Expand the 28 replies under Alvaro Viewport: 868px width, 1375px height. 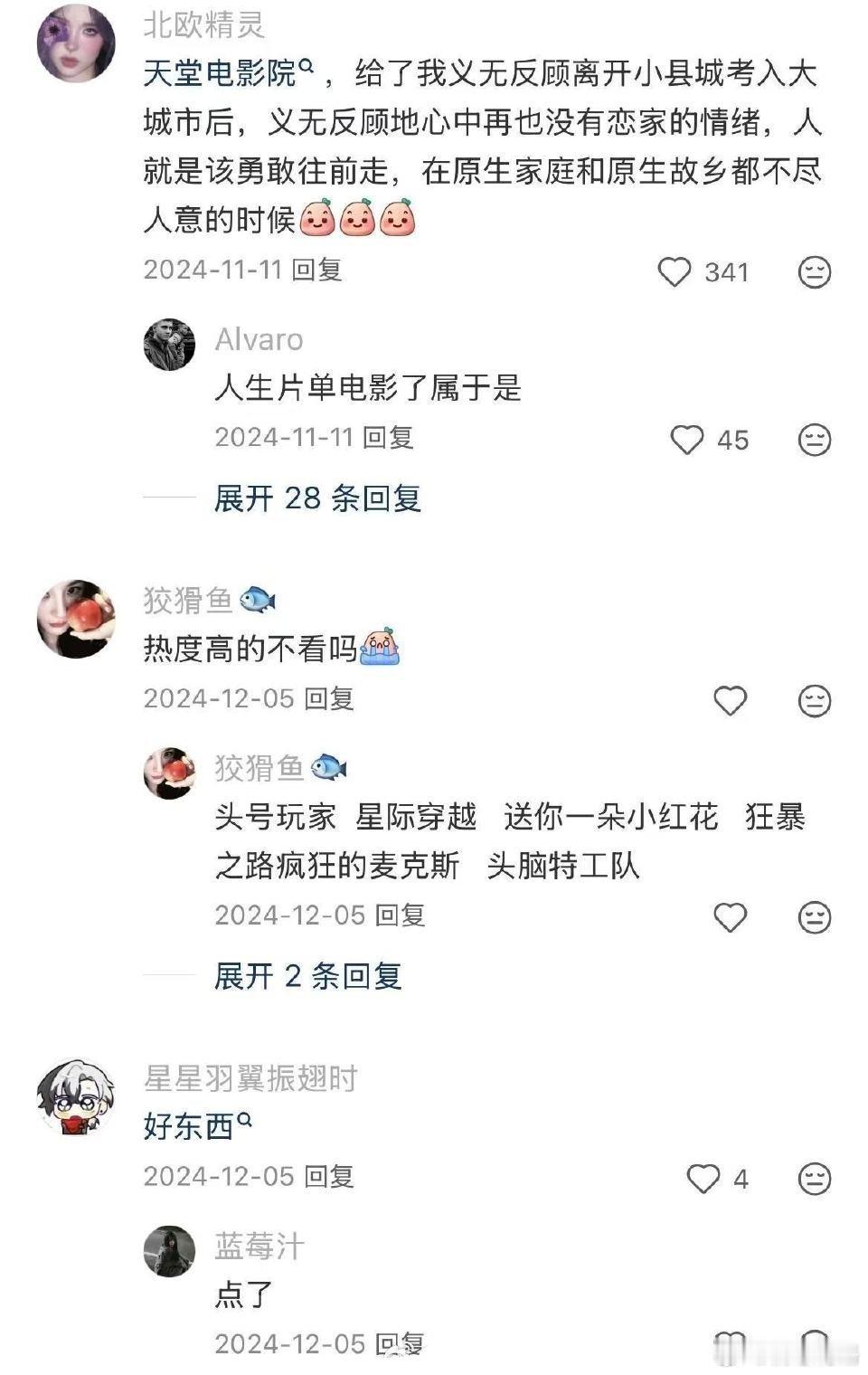tap(317, 498)
